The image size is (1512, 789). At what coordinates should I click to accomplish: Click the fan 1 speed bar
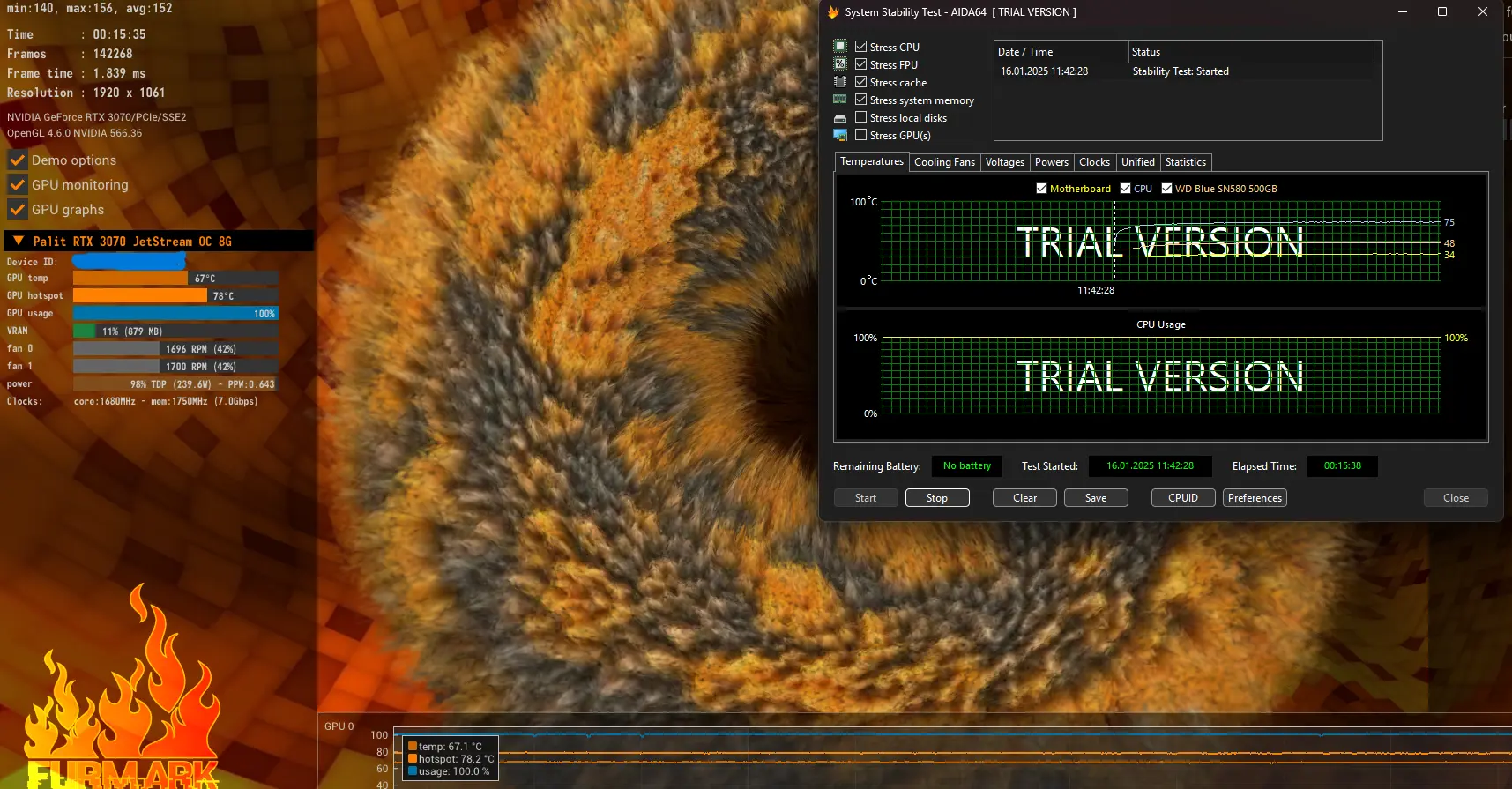(175, 367)
